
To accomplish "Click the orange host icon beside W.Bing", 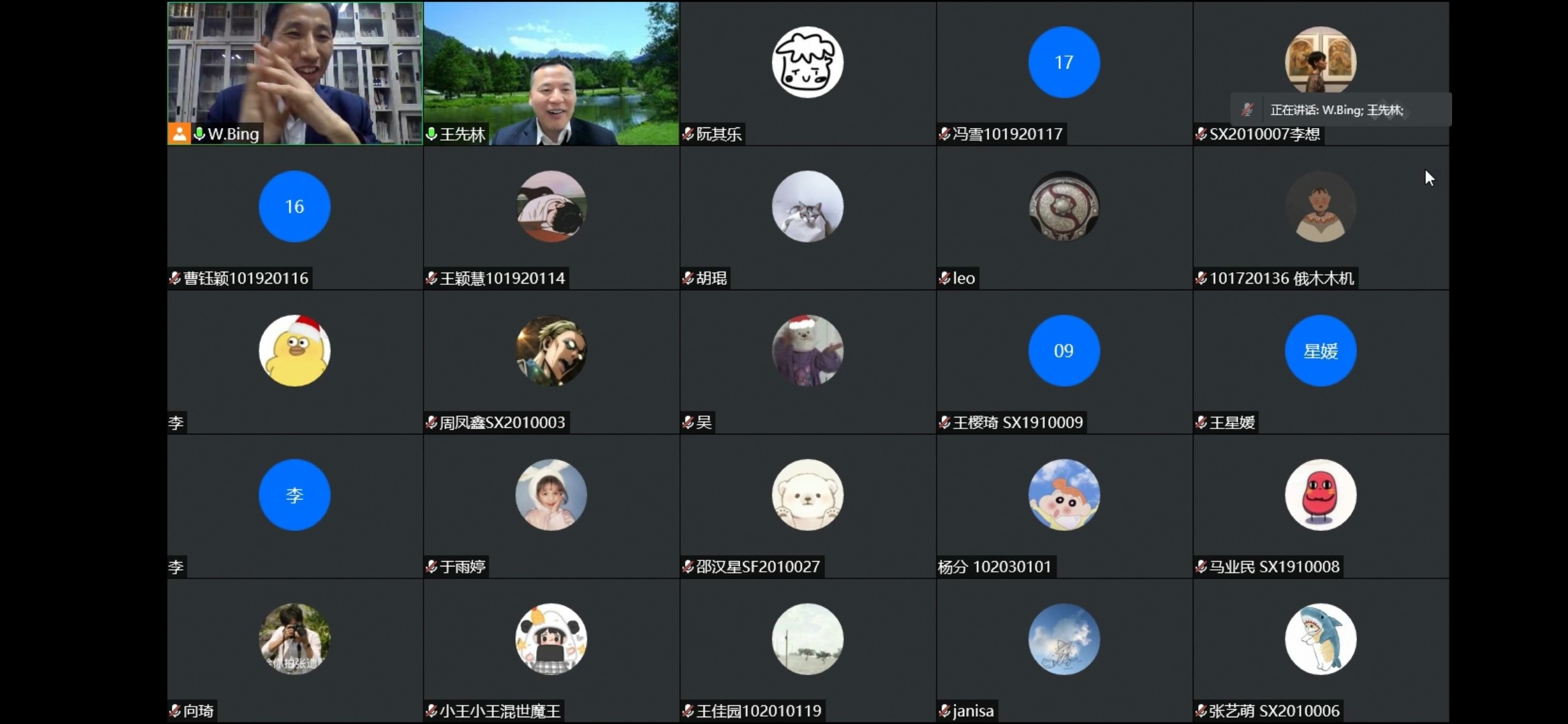I will (x=179, y=134).
